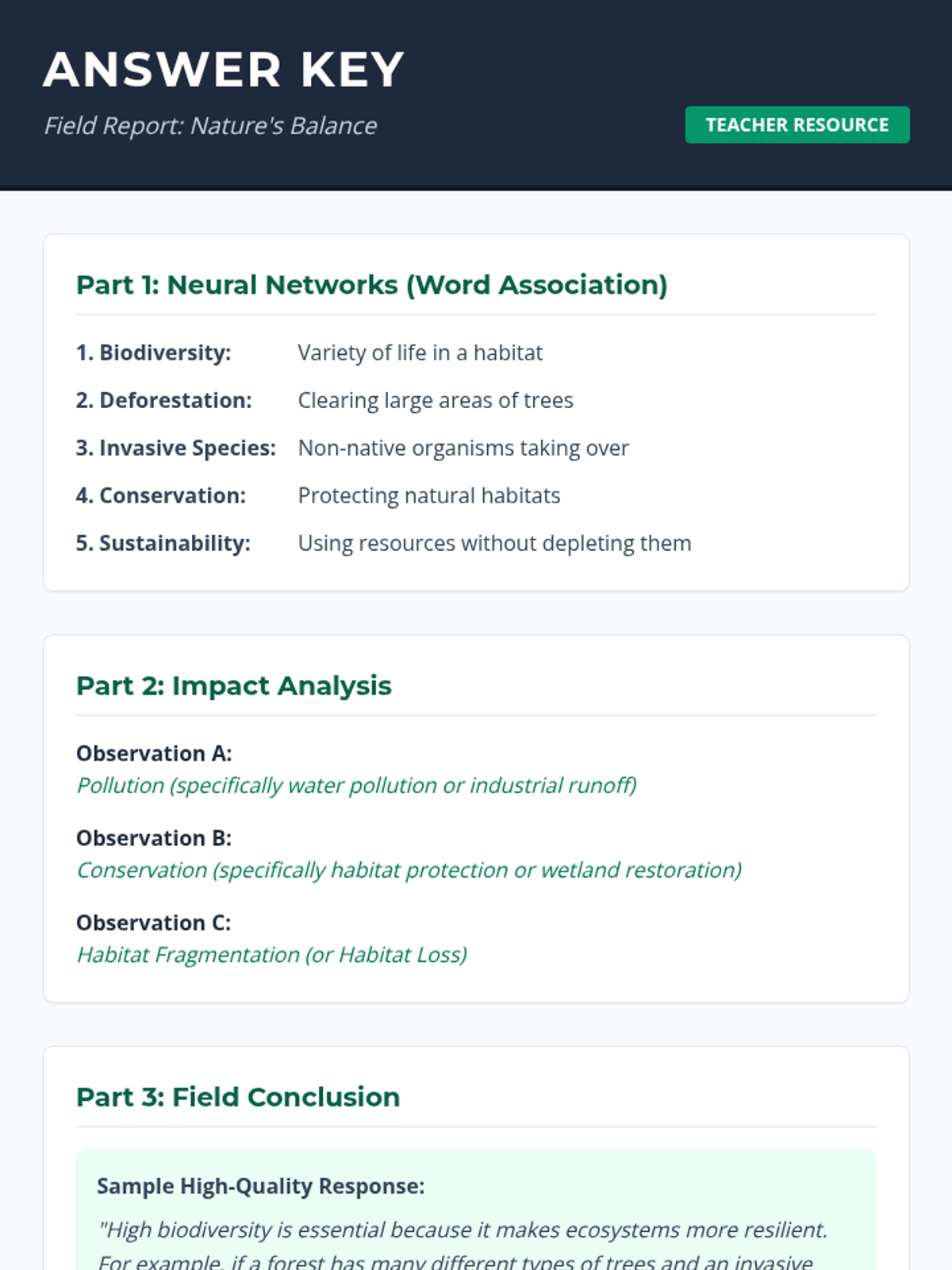Click the Answer Key title

[x=224, y=70]
